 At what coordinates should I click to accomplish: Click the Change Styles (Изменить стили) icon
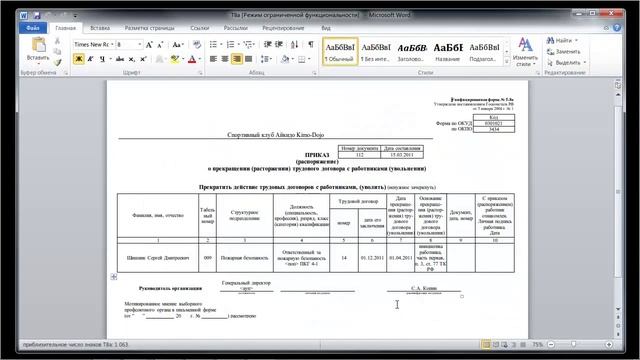click(x=525, y=45)
